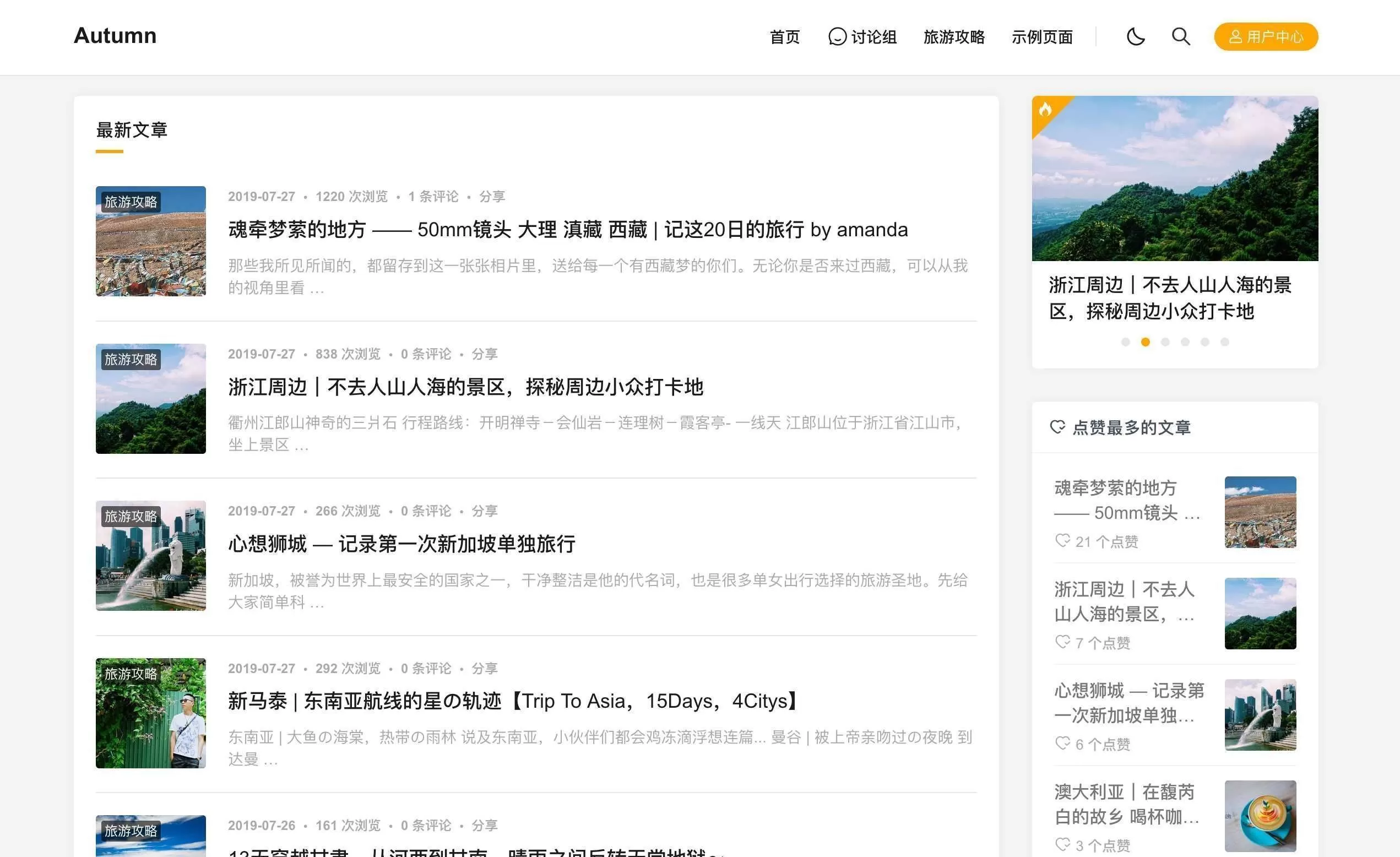
Task: Select the fourth carousel pagination dot
Action: (1185, 341)
